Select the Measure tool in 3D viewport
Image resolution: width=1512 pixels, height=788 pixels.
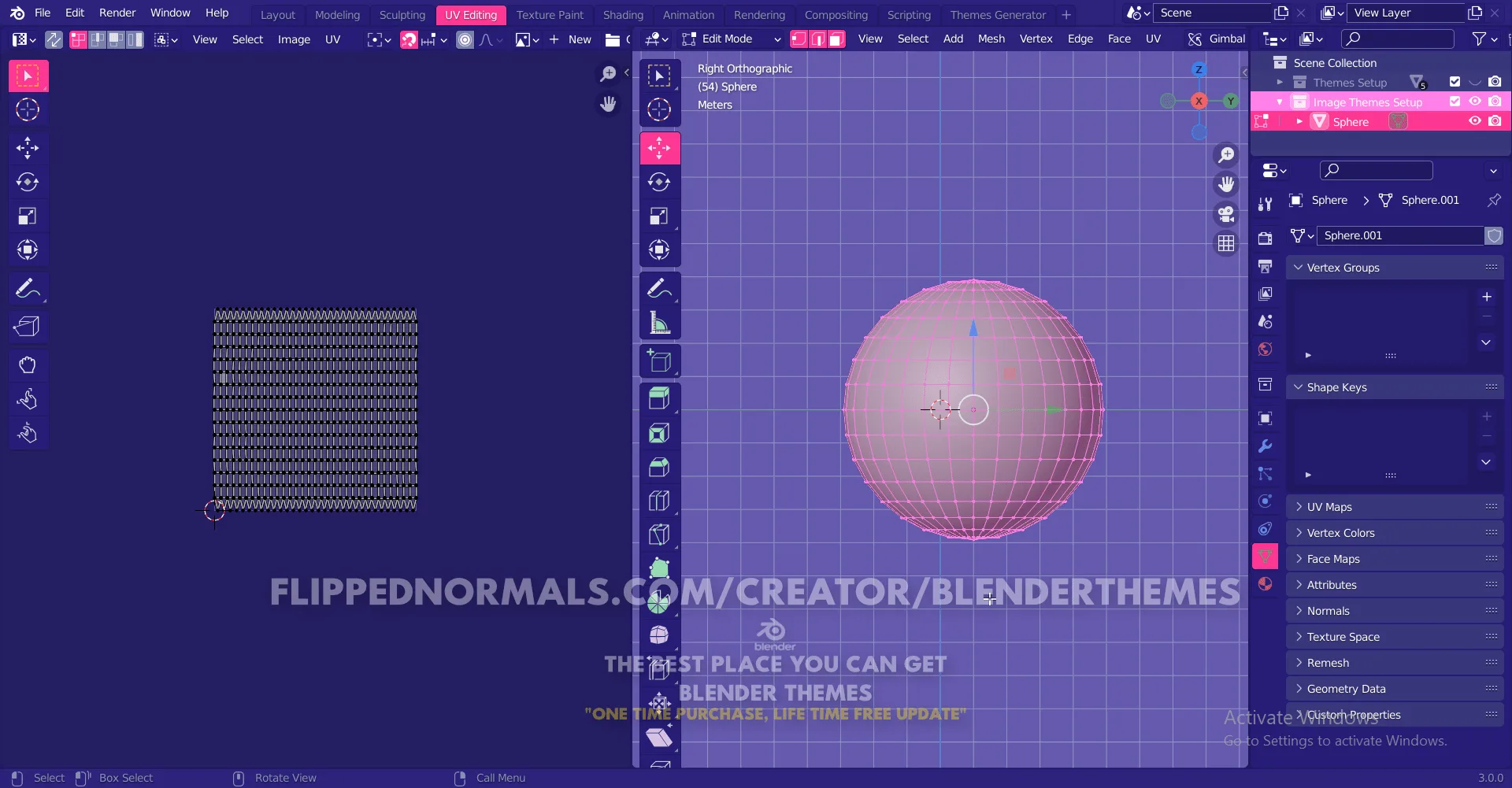point(659,323)
